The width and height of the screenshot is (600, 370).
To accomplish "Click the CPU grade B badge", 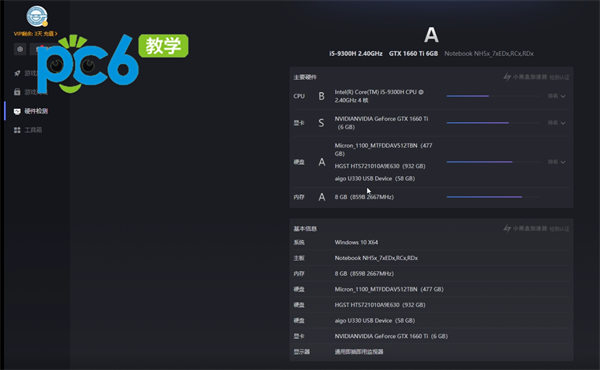I will point(321,96).
